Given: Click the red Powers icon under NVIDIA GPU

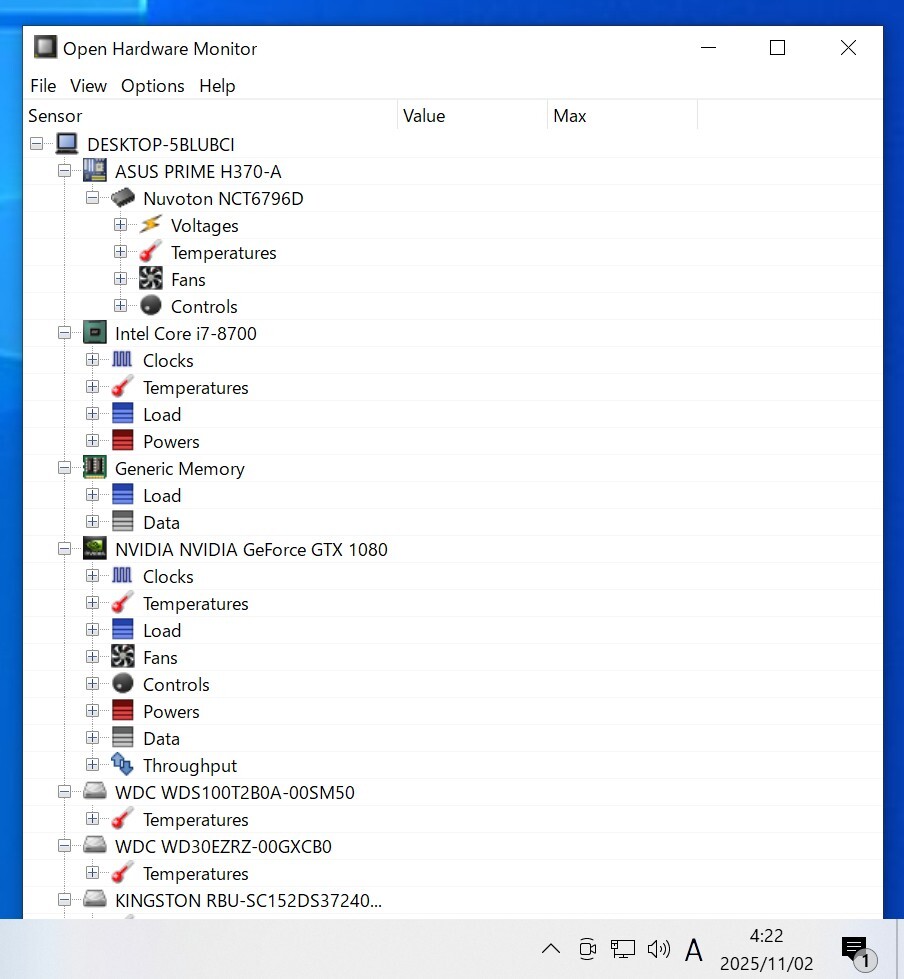Looking at the screenshot, I should (122, 711).
